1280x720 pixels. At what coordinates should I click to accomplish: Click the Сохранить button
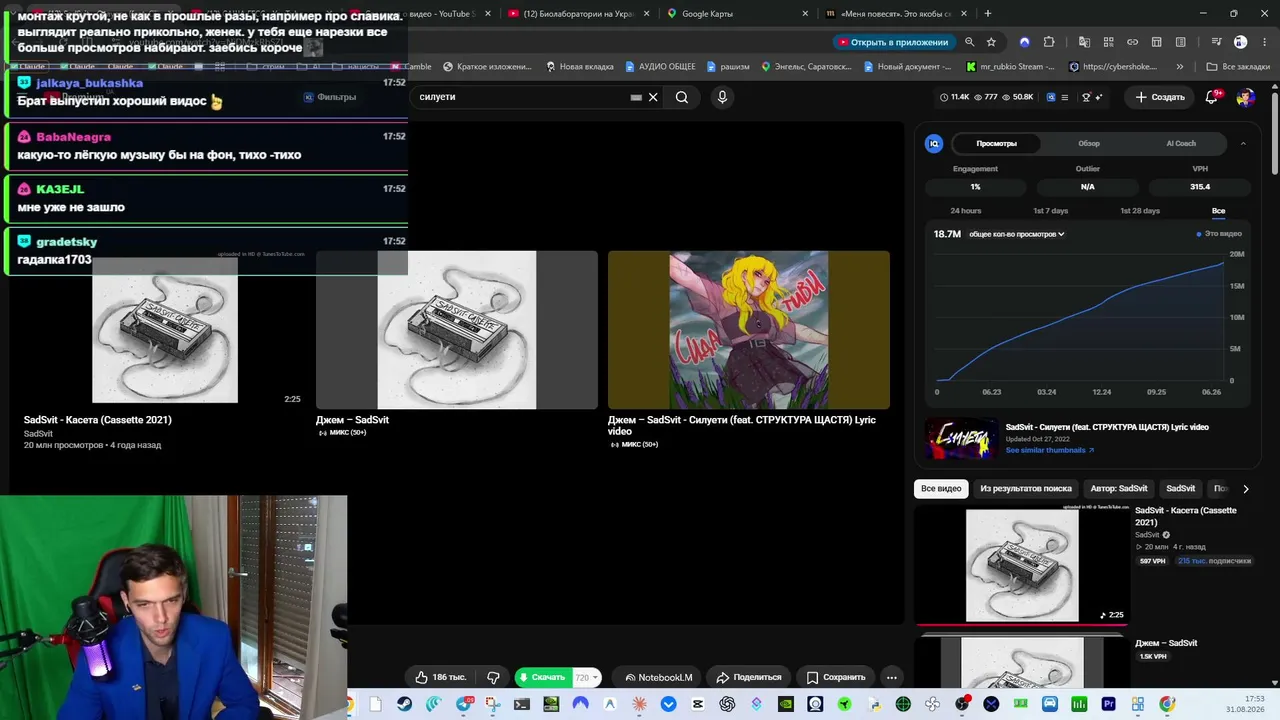(836, 677)
